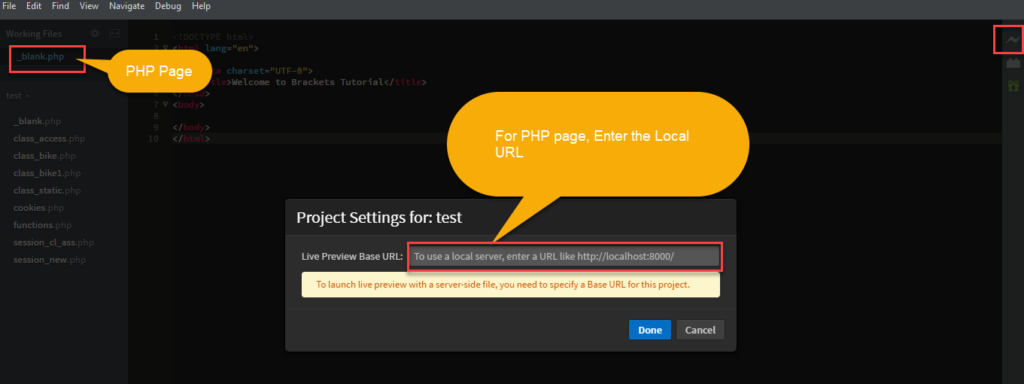1024x384 pixels.
Task: Click the Working Files heading
Action: (x=34, y=33)
